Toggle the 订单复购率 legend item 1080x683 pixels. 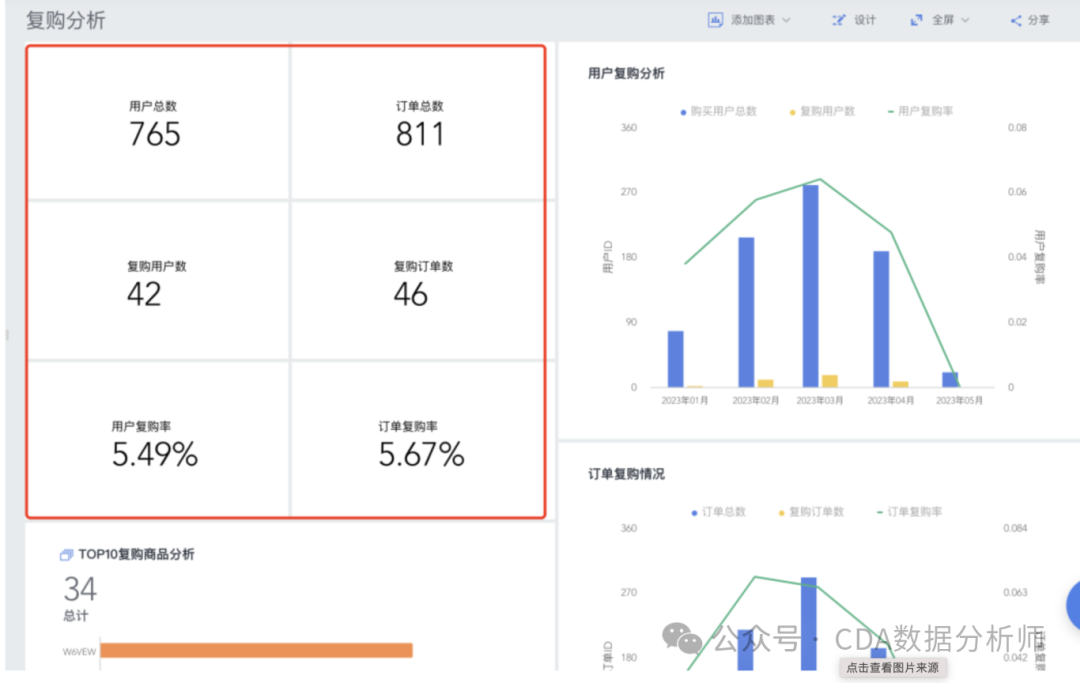click(909, 512)
